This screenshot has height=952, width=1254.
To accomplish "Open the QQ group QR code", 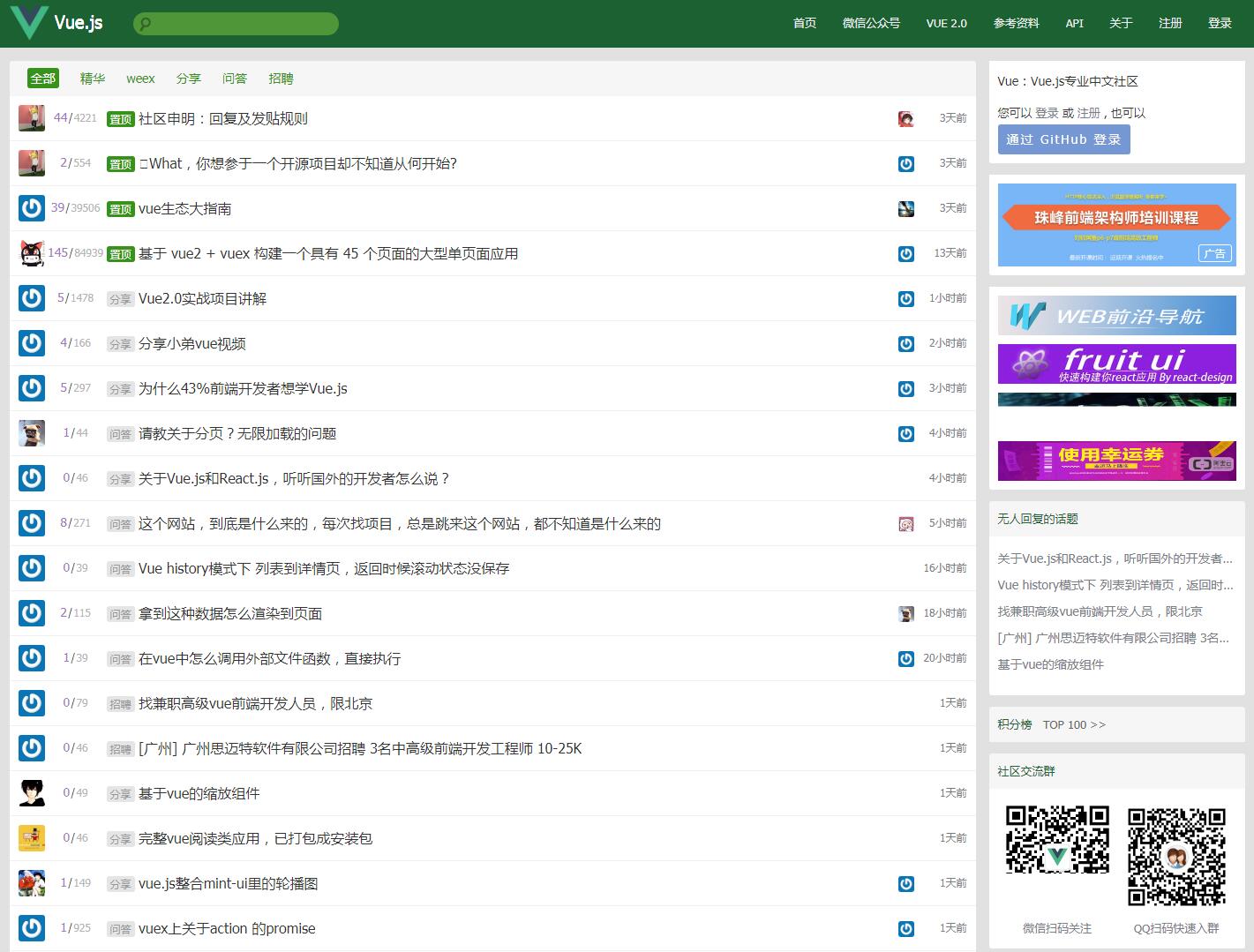I will coord(1176,856).
